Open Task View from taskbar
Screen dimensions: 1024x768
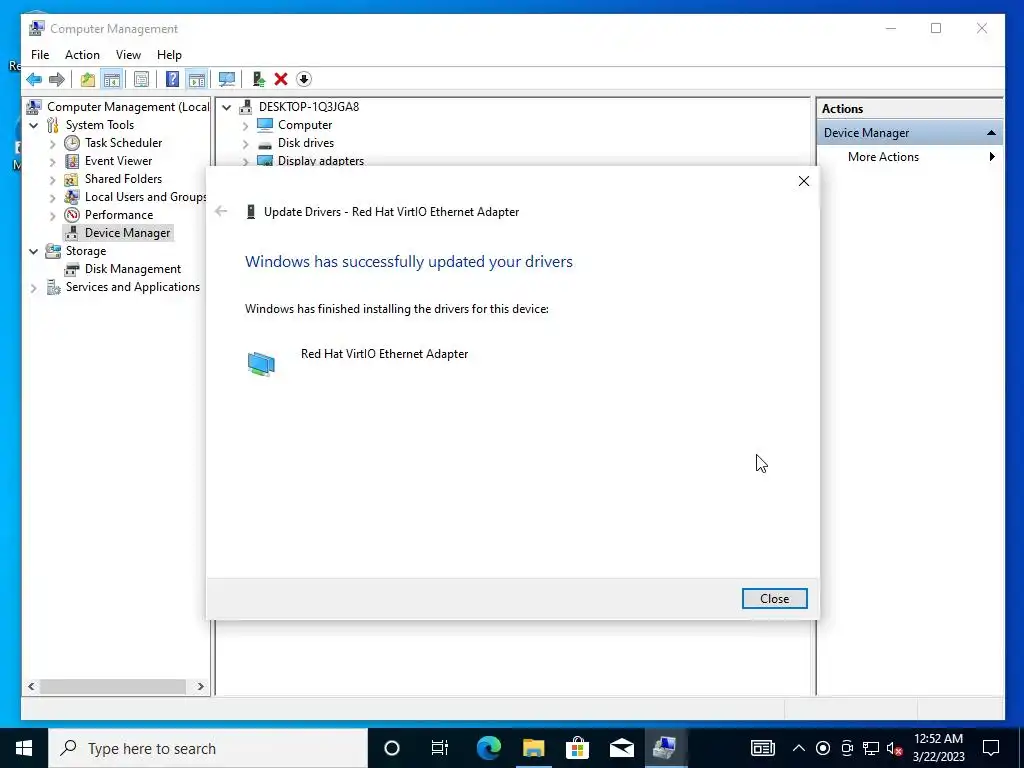tap(440, 748)
